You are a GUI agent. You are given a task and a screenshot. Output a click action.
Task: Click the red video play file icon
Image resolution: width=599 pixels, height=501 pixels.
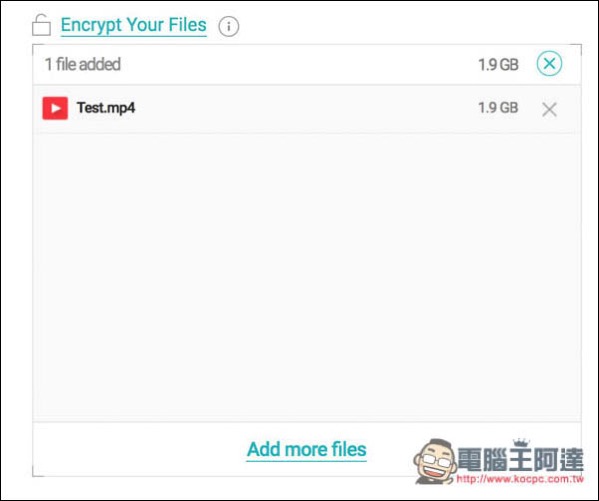point(55,108)
